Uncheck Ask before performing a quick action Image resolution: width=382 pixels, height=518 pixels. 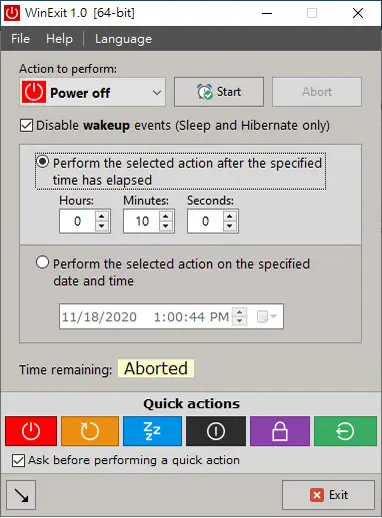click(18, 461)
